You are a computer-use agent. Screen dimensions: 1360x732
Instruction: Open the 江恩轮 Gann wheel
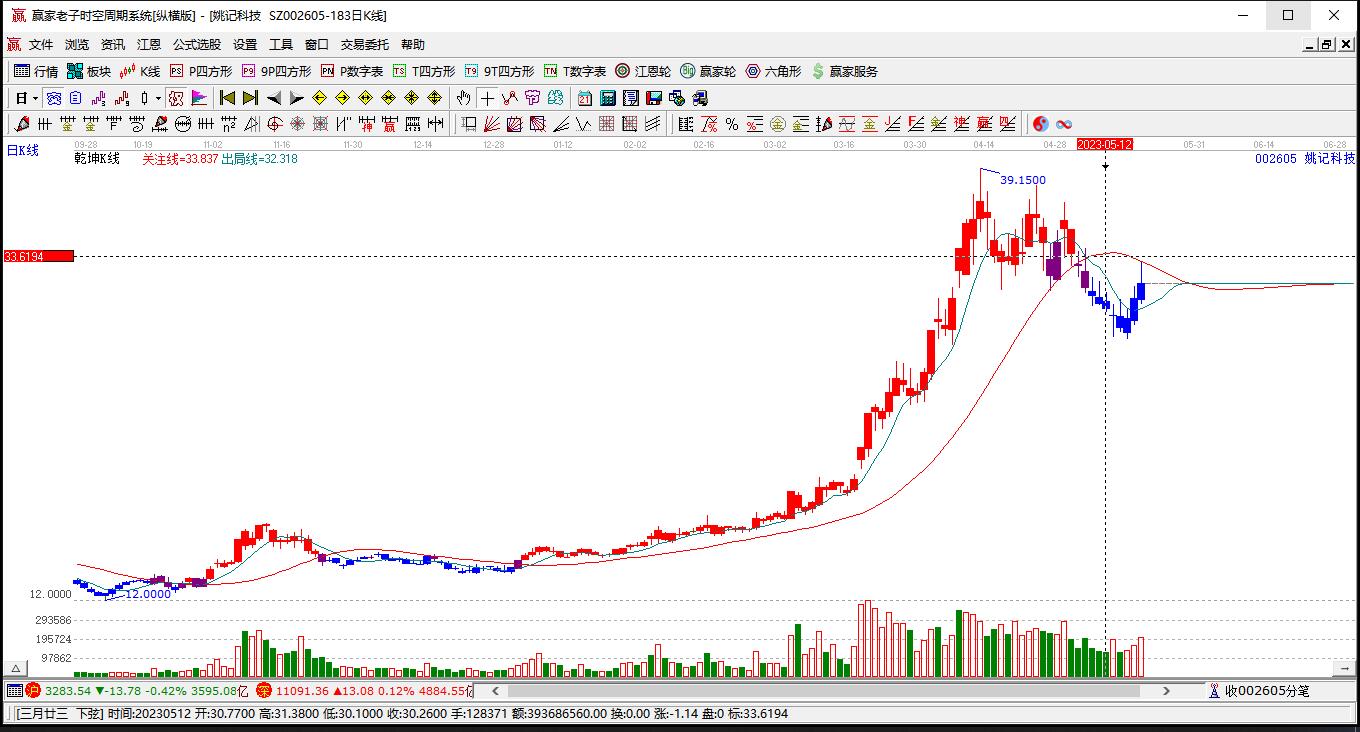[643, 71]
